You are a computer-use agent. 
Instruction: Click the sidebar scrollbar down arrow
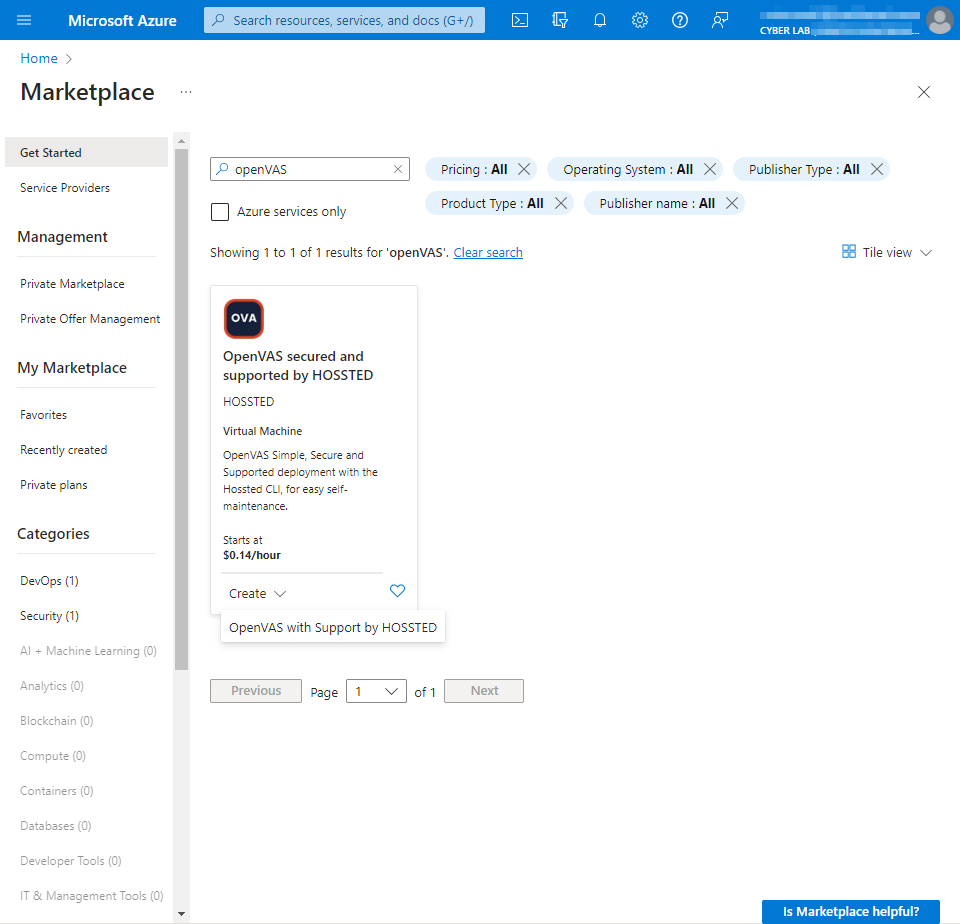coord(181,914)
